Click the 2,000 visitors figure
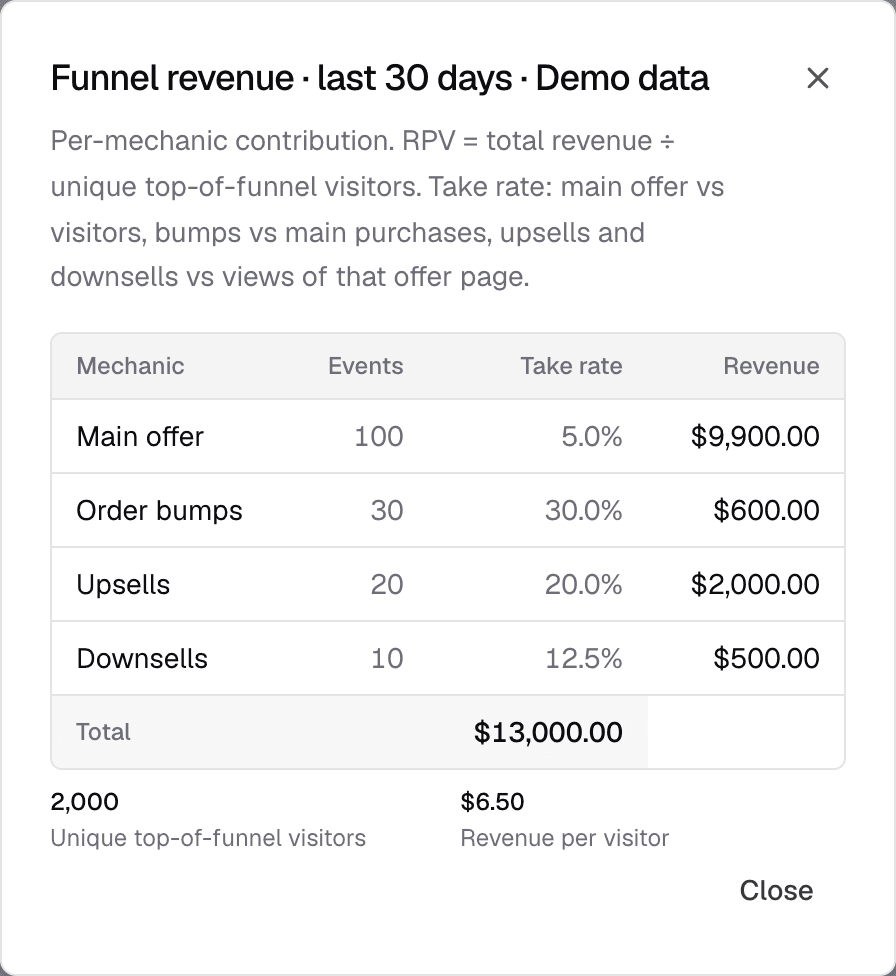This screenshot has height=976, width=896. 85,802
